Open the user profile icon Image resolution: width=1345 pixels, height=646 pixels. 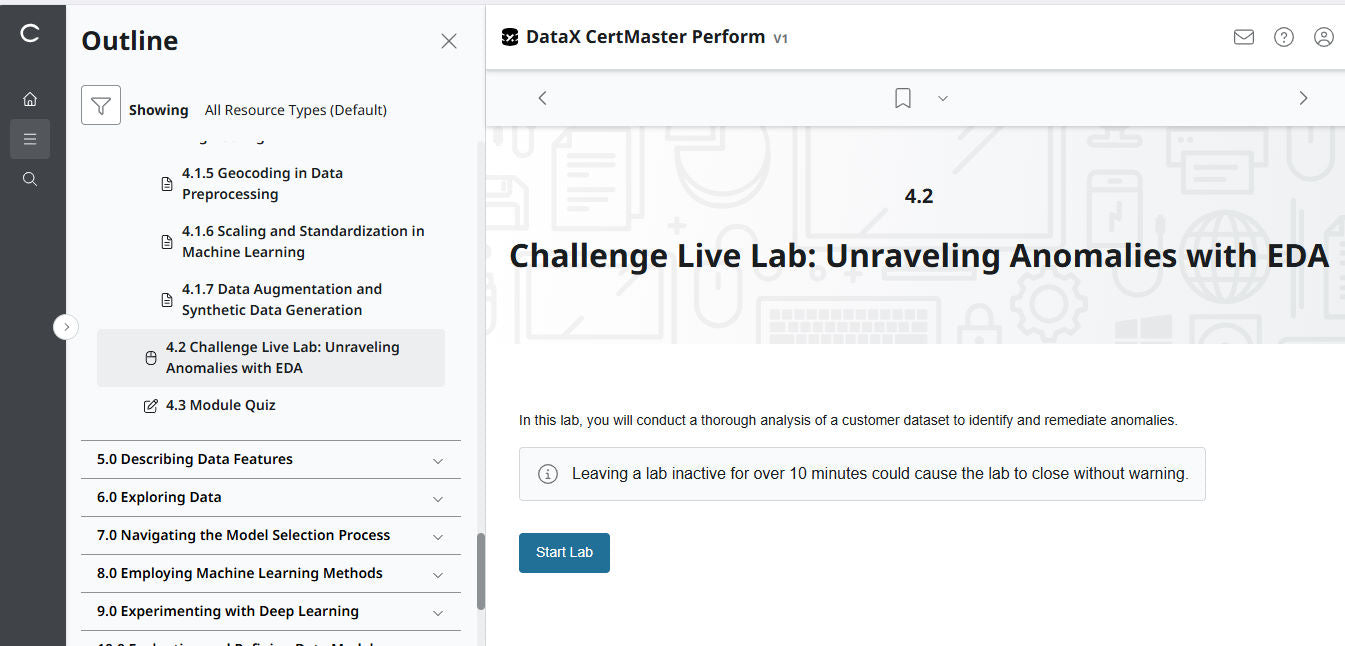[x=1323, y=37]
